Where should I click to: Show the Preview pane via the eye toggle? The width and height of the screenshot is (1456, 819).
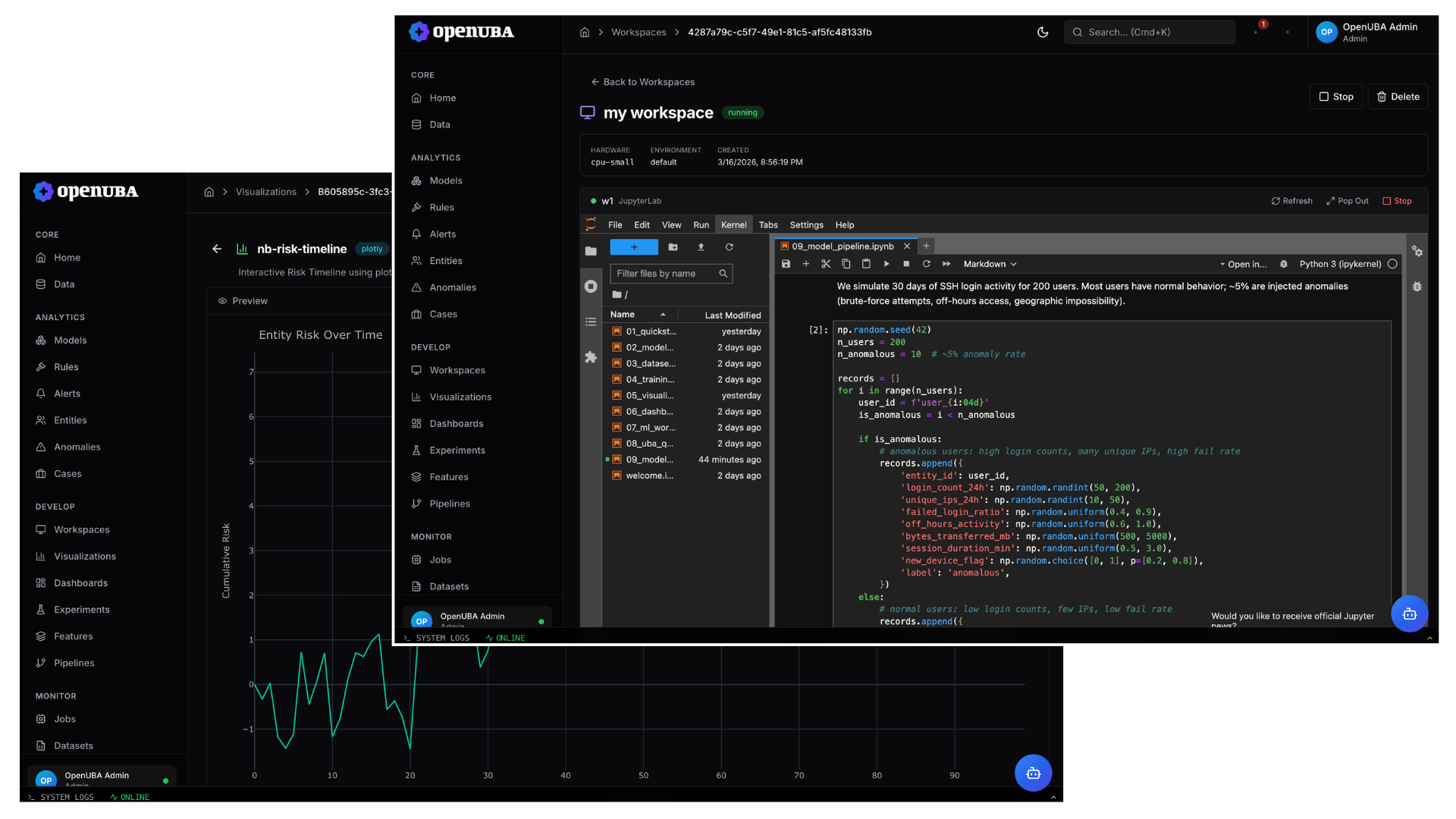pyautogui.click(x=222, y=301)
